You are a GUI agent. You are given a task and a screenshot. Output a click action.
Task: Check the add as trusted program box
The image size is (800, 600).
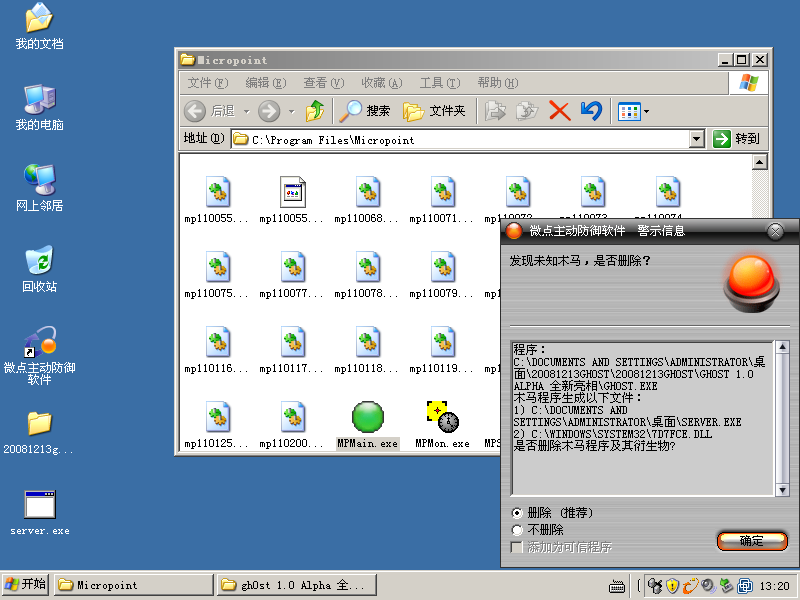[517, 547]
